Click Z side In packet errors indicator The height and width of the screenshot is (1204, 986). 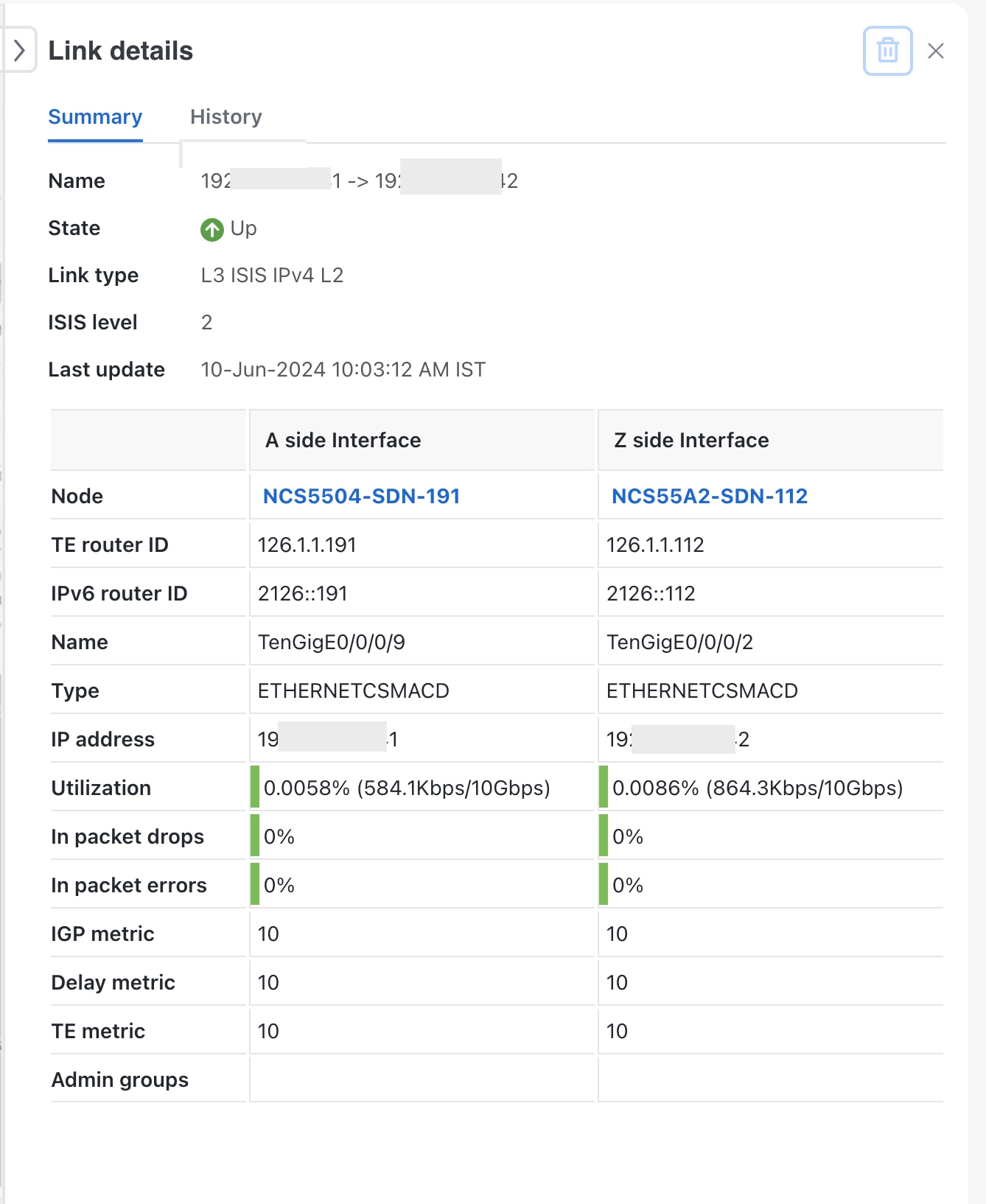point(604,884)
